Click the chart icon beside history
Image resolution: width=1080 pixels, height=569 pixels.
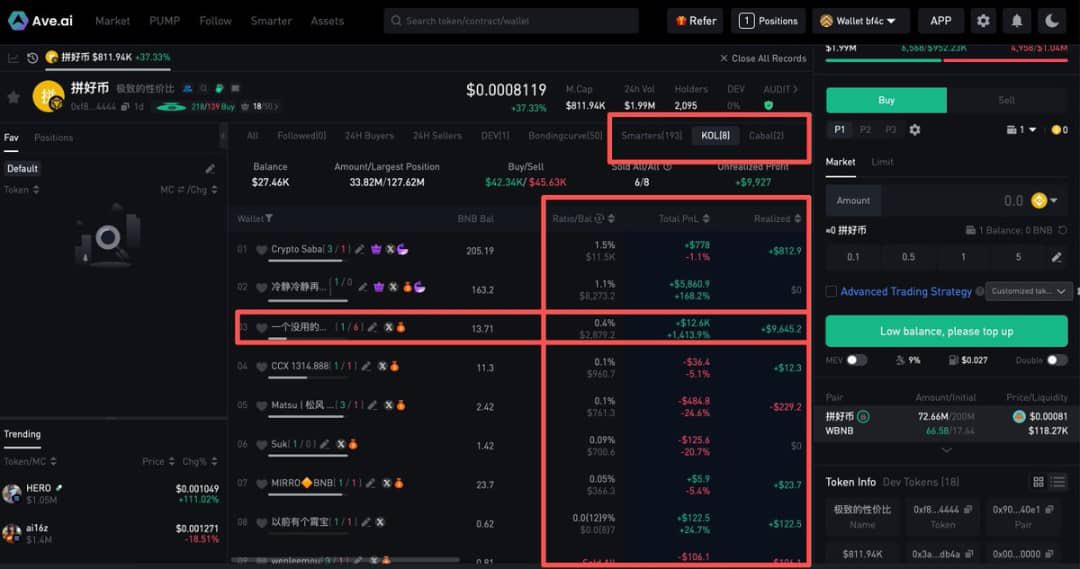13,58
